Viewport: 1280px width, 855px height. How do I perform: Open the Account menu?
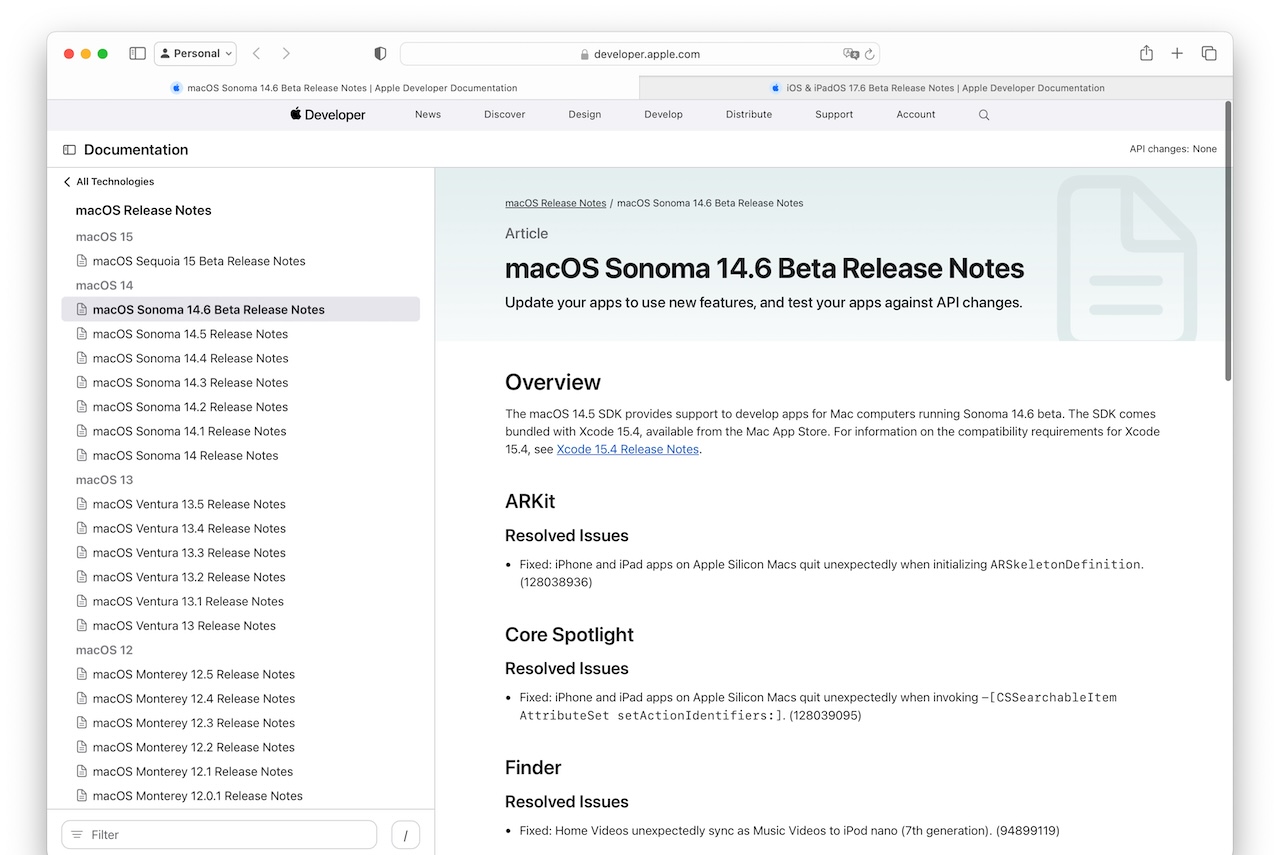pos(916,115)
